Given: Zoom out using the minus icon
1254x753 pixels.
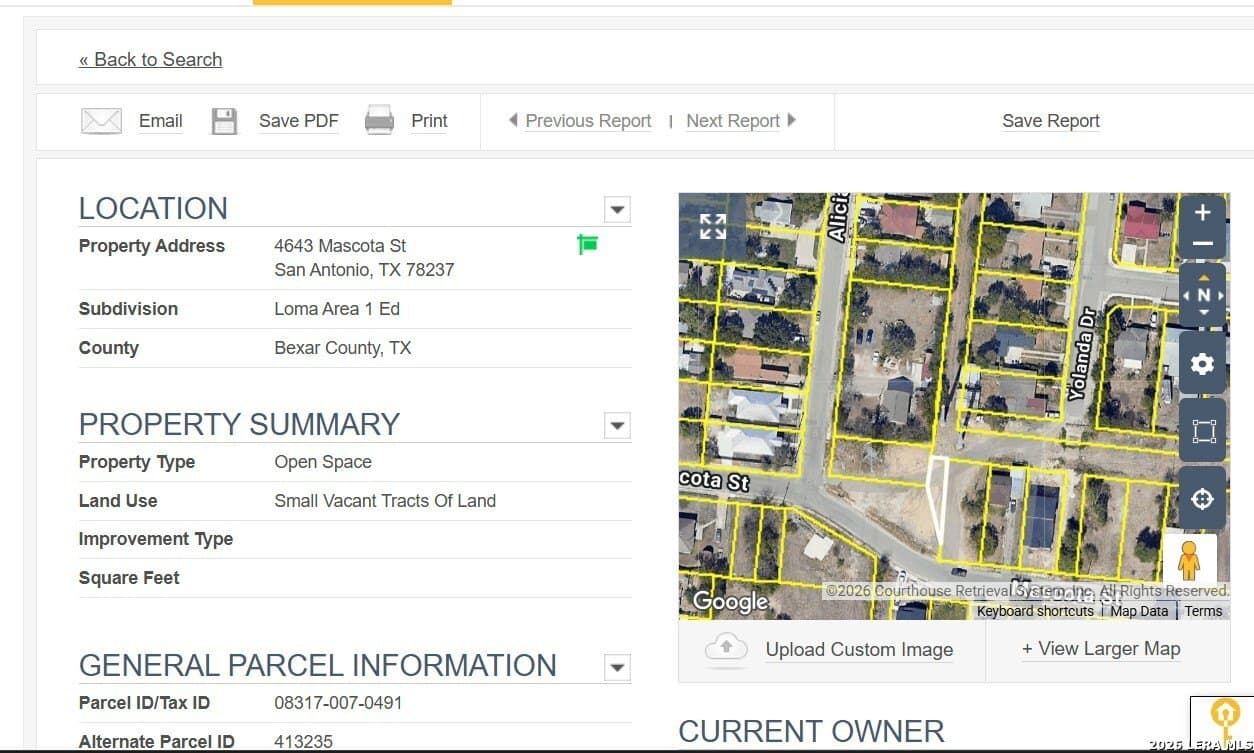Looking at the screenshot, I should tap(1202, 242).
